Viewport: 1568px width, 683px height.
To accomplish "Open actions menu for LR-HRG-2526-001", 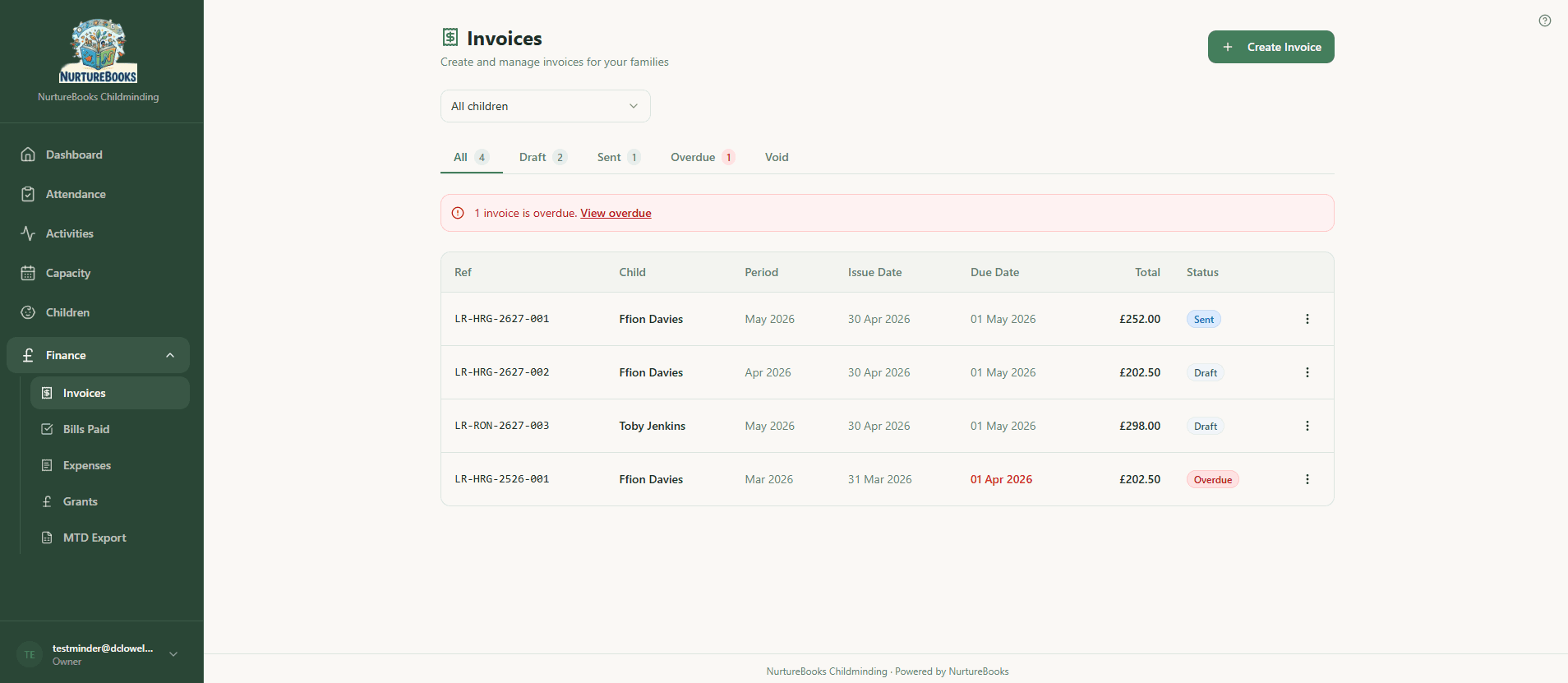I will coord(1307,479).
